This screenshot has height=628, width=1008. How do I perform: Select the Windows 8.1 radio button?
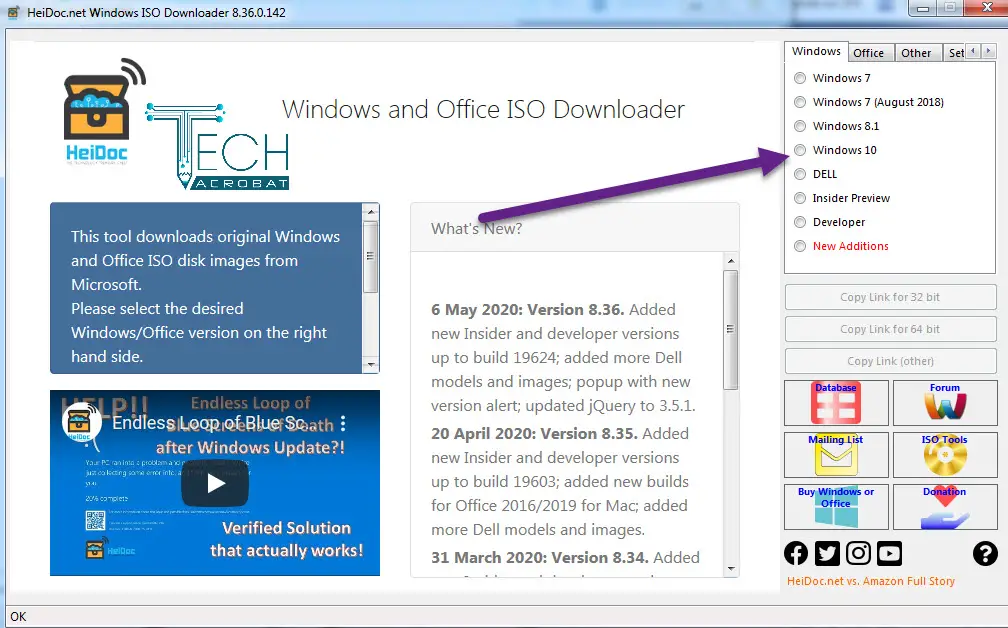click(x=800, y=126)
